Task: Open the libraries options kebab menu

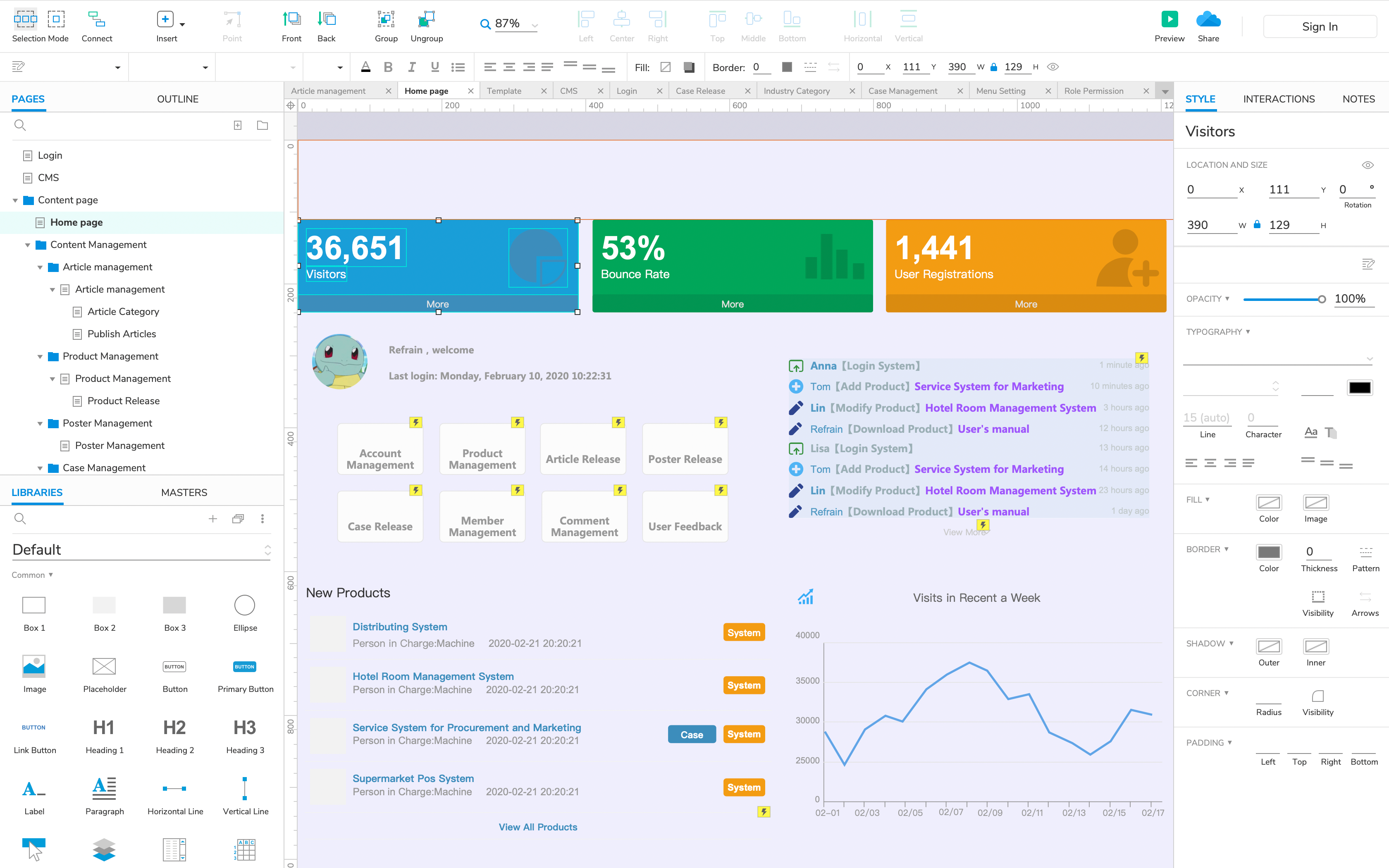Action: point(263,519)
